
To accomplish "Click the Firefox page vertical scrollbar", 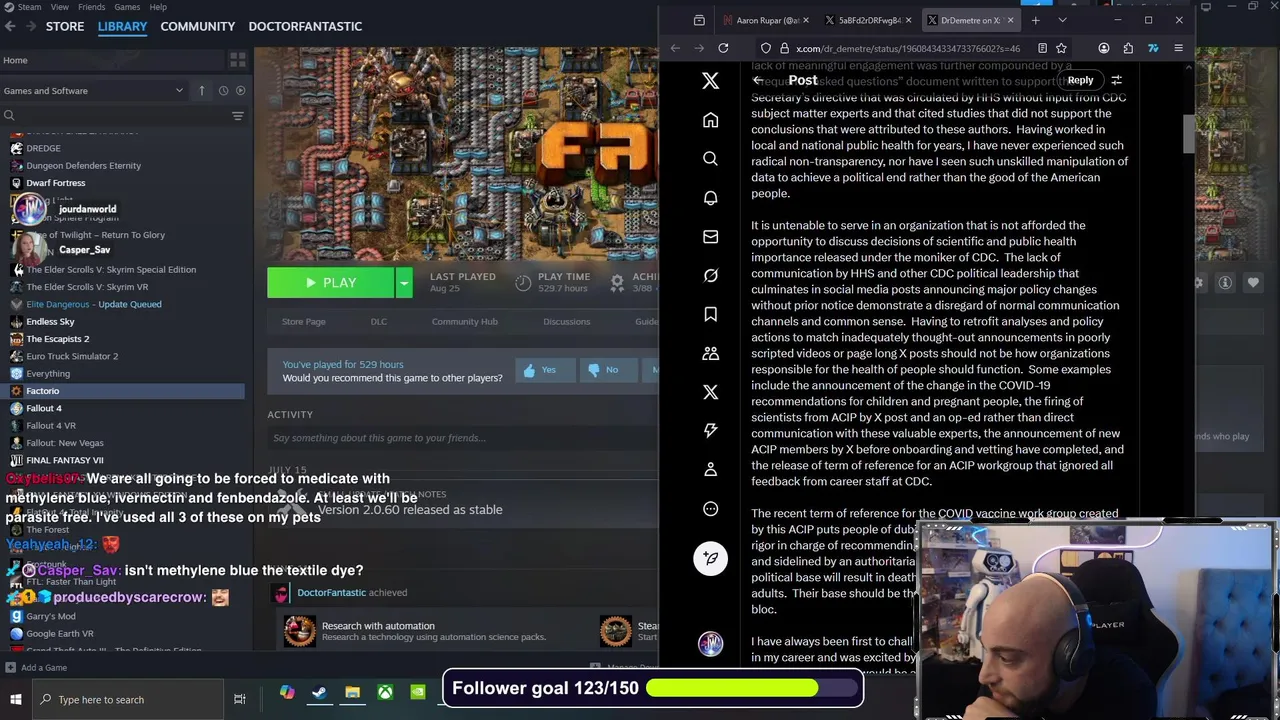I will click(x=1188, y=135).
